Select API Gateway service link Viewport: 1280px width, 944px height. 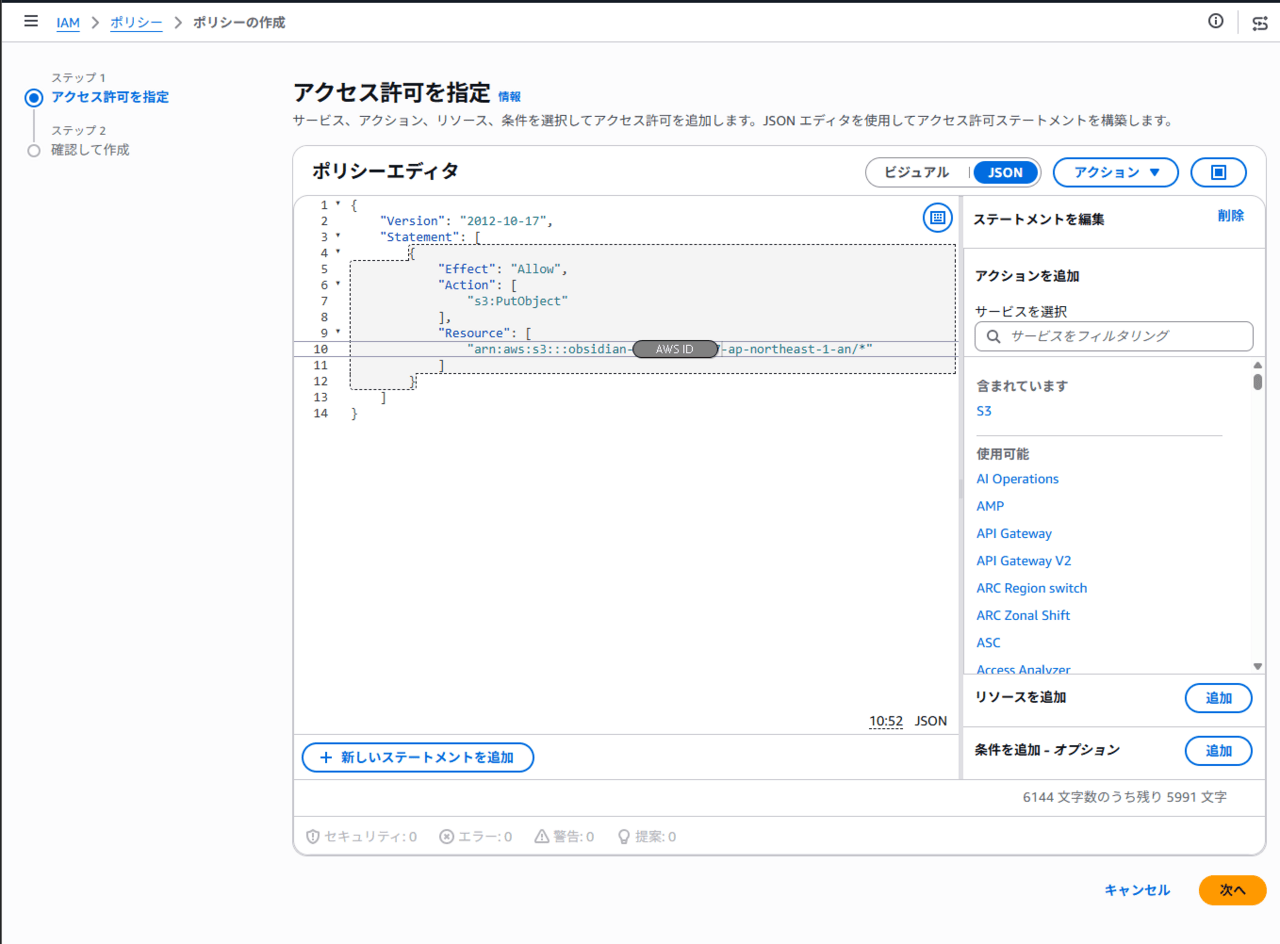(1014, 534)
